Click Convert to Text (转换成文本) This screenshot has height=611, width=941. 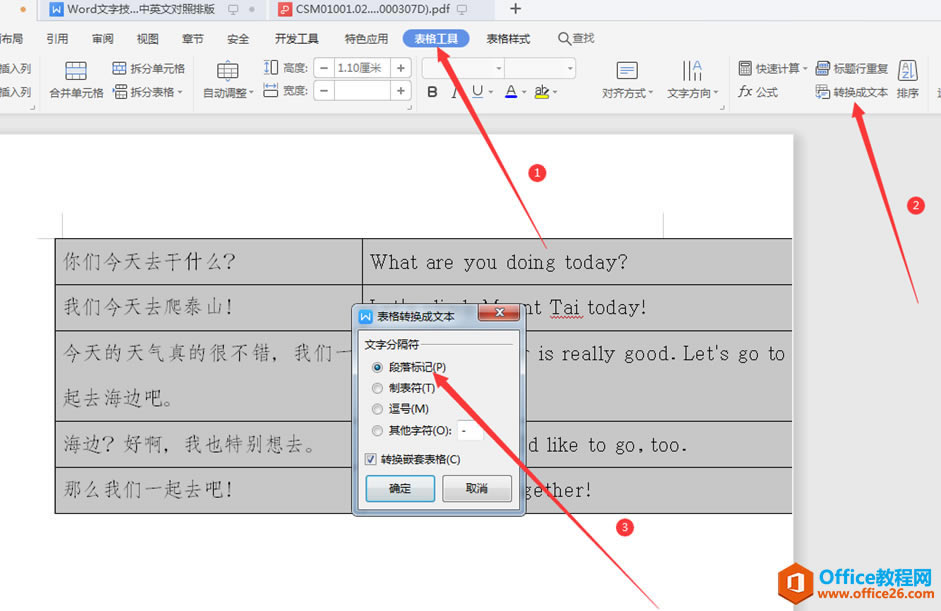852,92
